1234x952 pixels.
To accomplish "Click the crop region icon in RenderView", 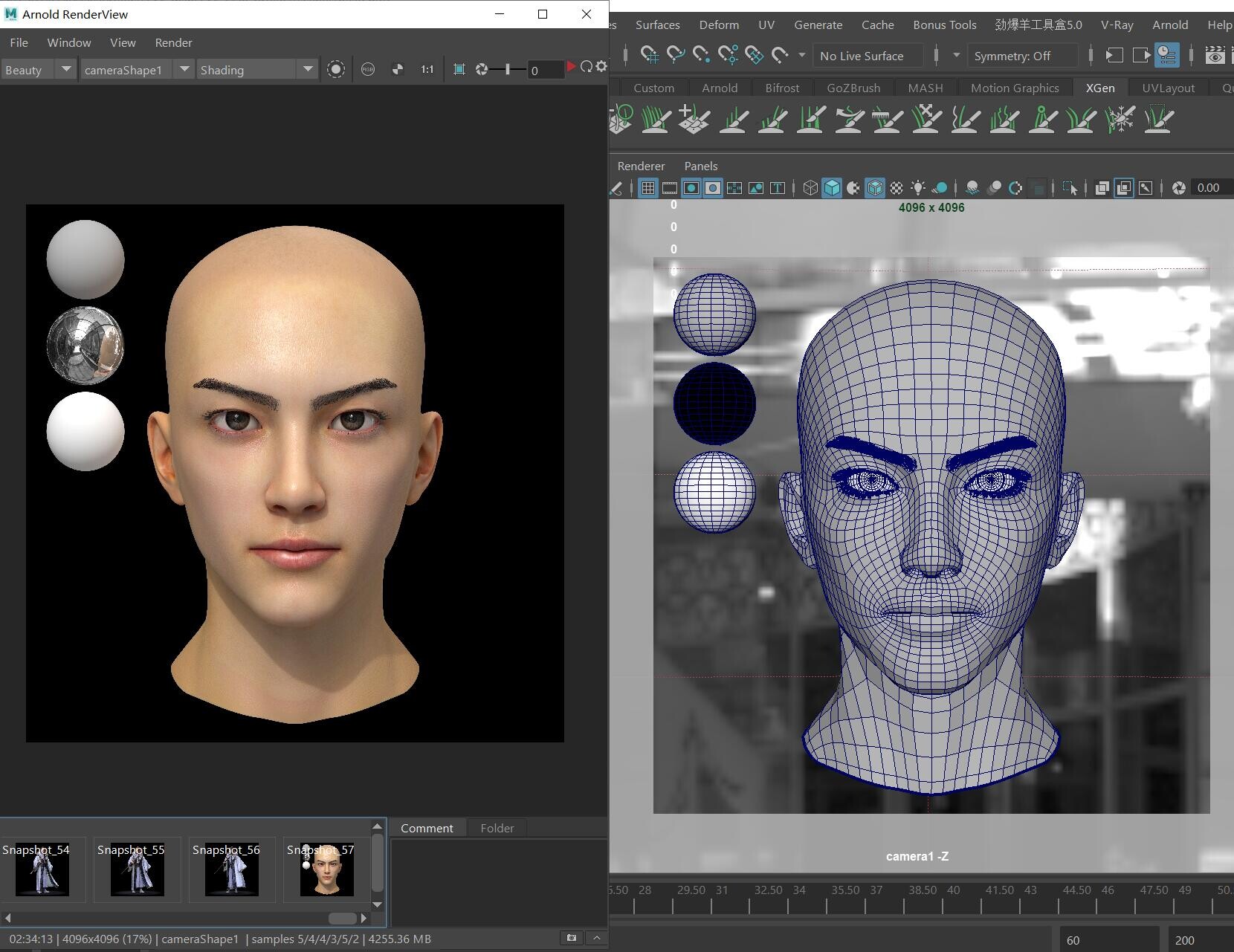I will click(x=459, y=69).
